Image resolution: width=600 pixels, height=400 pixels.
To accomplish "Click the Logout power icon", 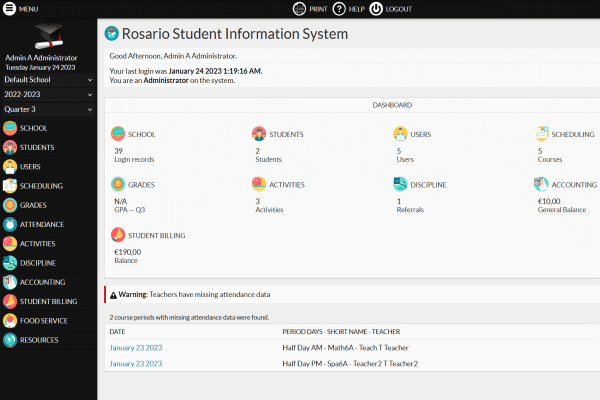I will coord(376,9).
